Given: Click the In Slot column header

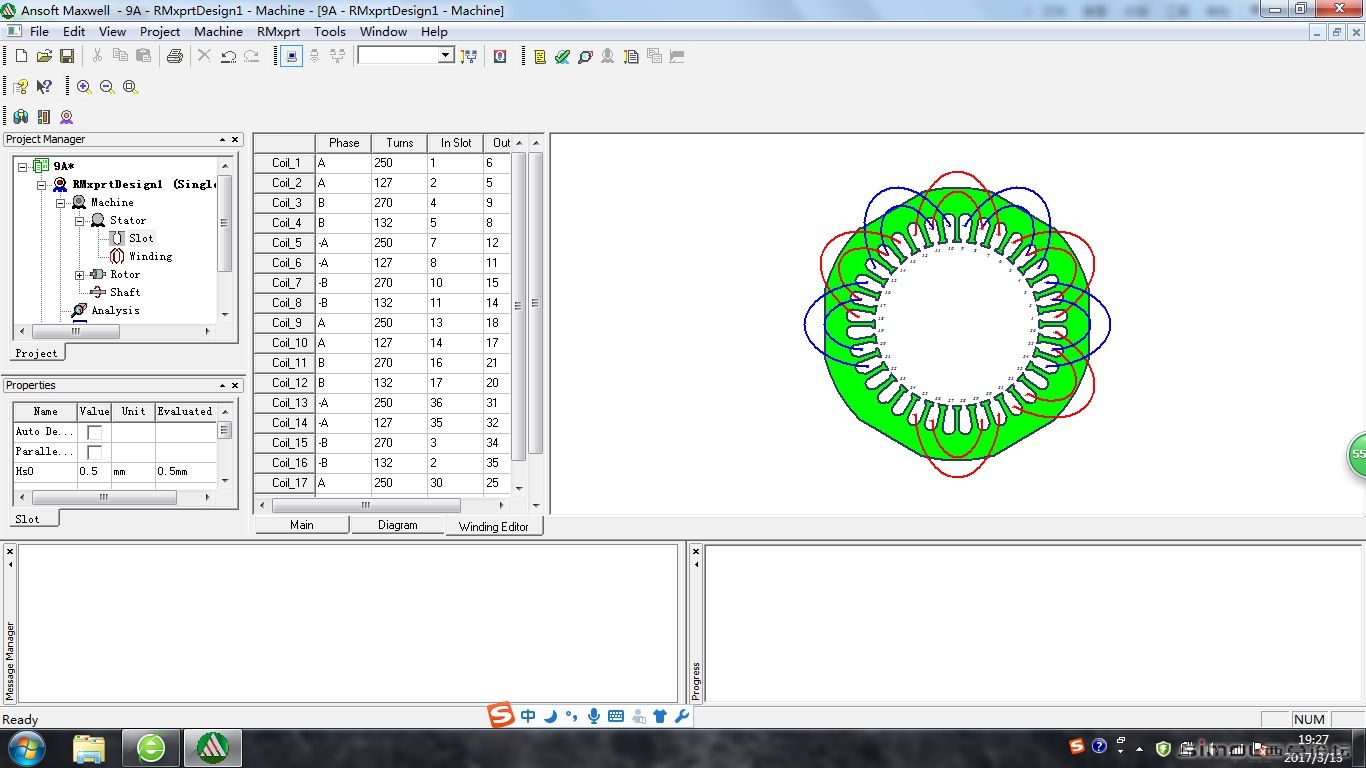Looking at the screenshot, I should click(455, 143).
